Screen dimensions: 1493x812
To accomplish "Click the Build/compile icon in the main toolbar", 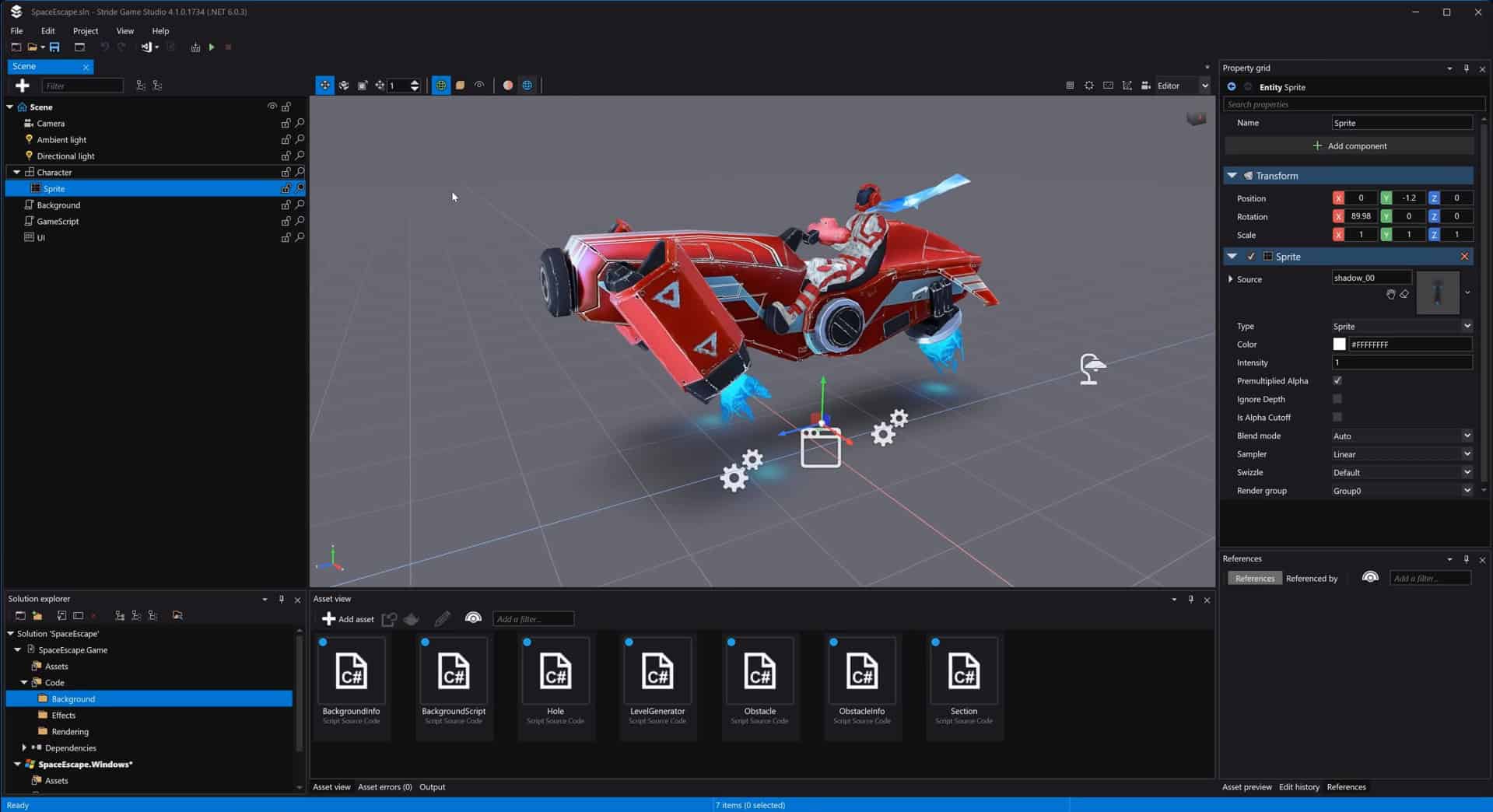I will 195,47.
